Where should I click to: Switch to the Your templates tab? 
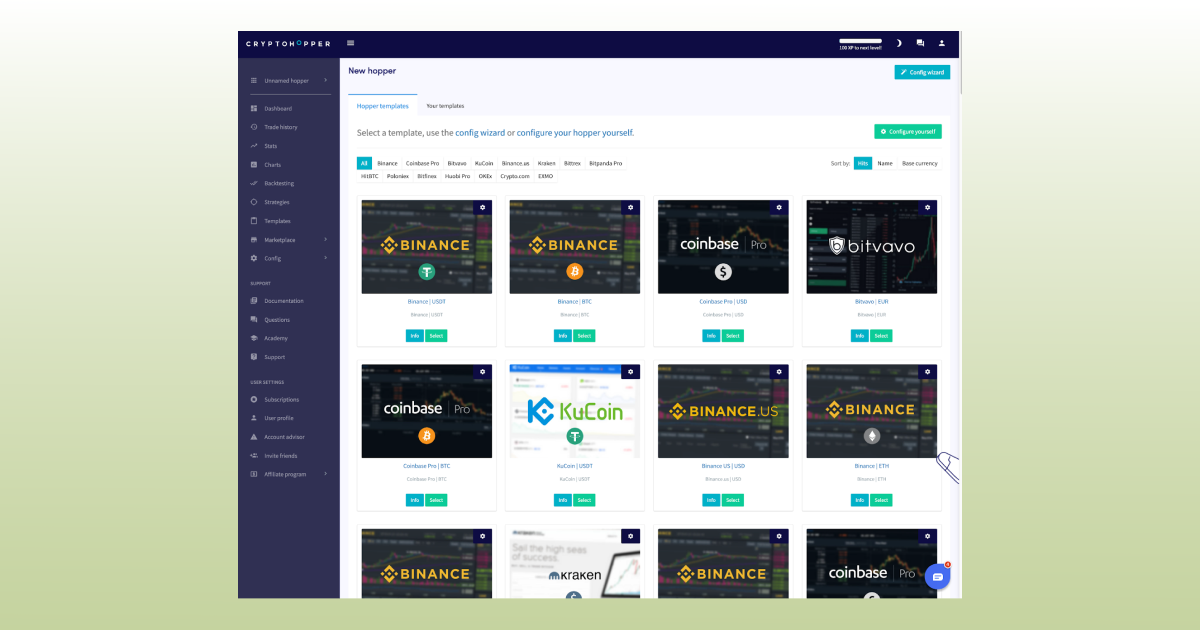click(445, 105)
